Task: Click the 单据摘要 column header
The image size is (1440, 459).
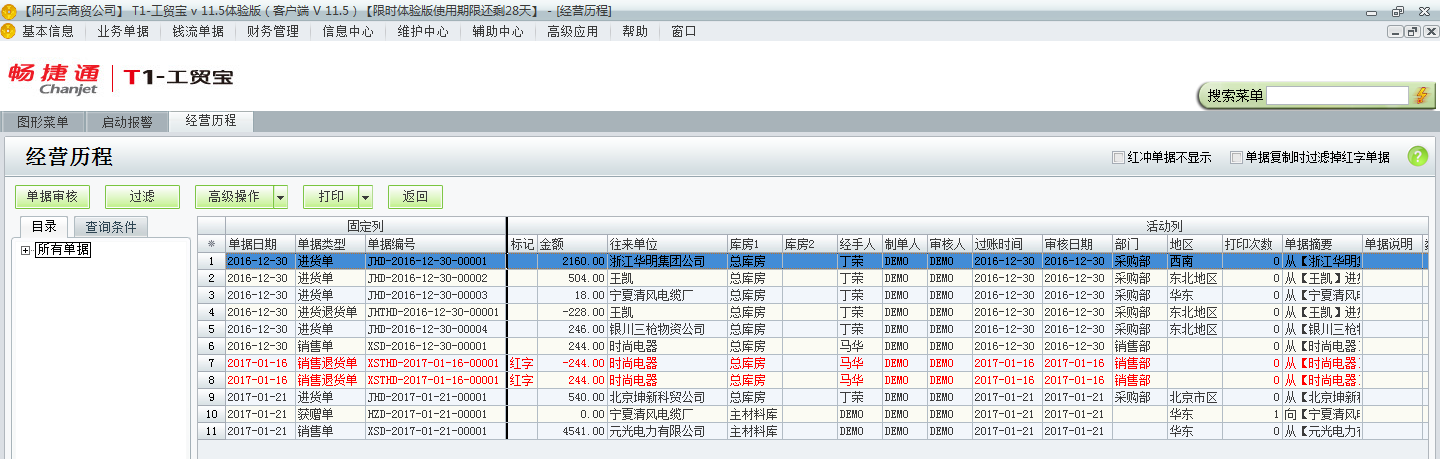Action: point(1321,243)
